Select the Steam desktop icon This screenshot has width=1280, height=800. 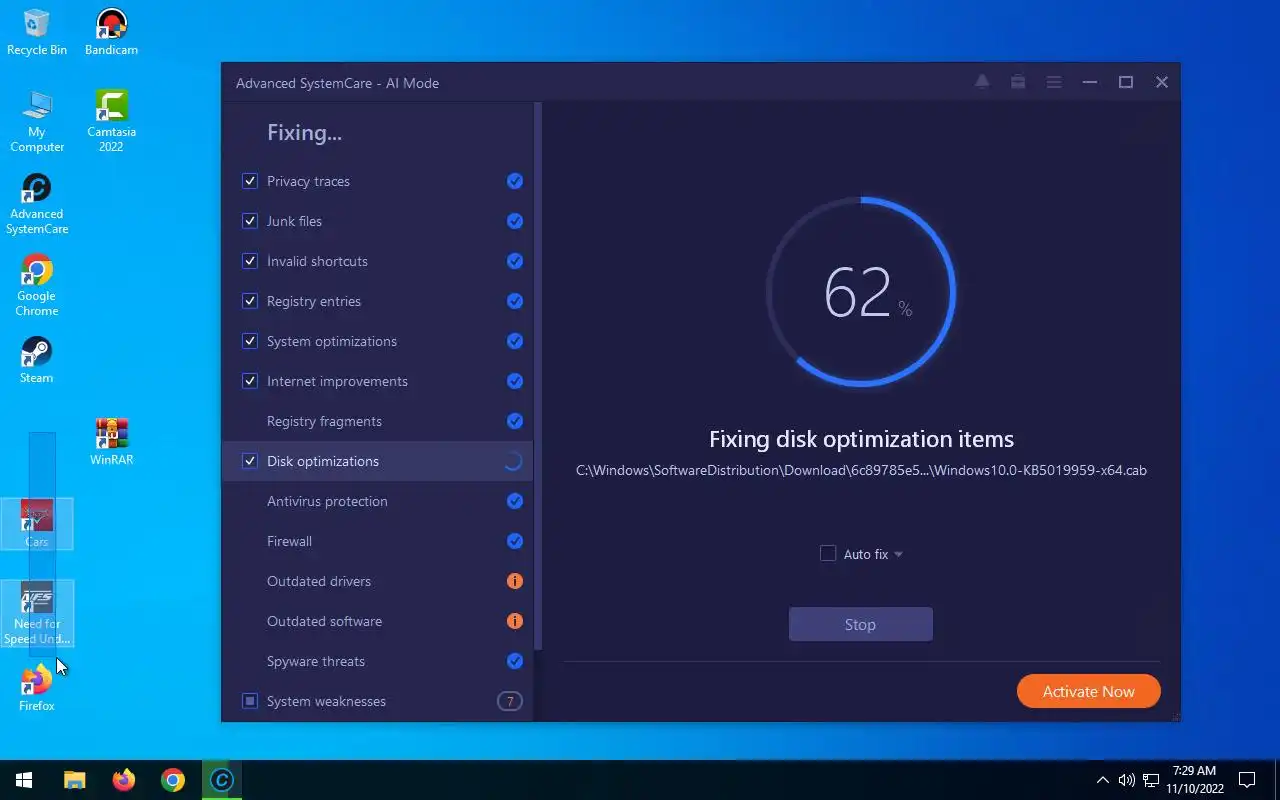pos(37,360)
